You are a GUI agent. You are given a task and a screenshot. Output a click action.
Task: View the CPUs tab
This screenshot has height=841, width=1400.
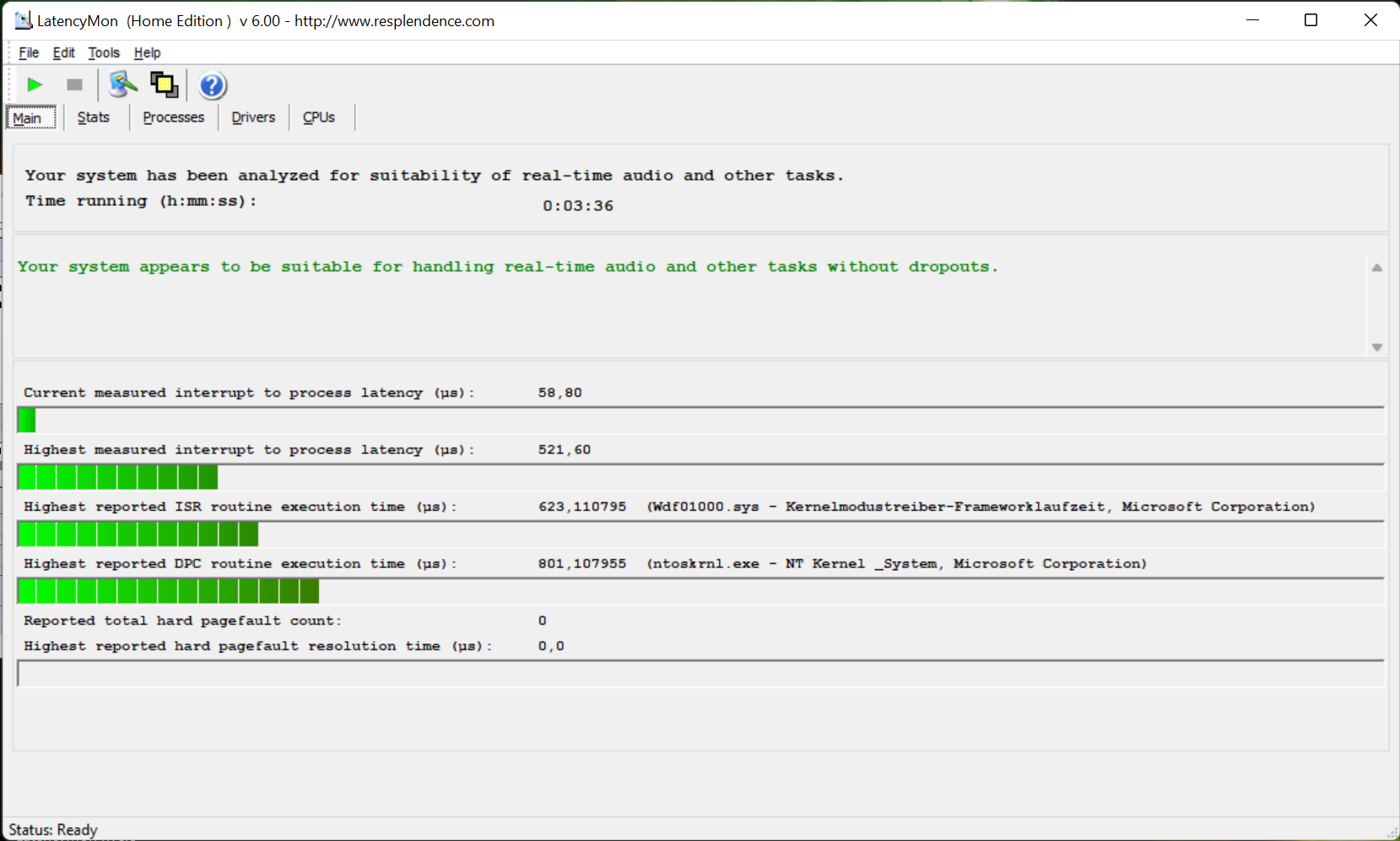319,117
